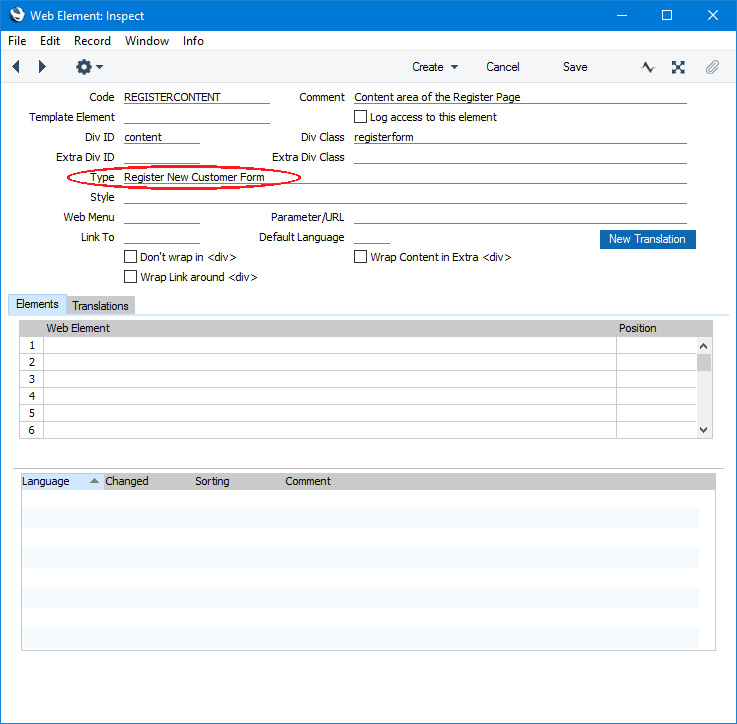Click the New Translation button

[647, 239]
